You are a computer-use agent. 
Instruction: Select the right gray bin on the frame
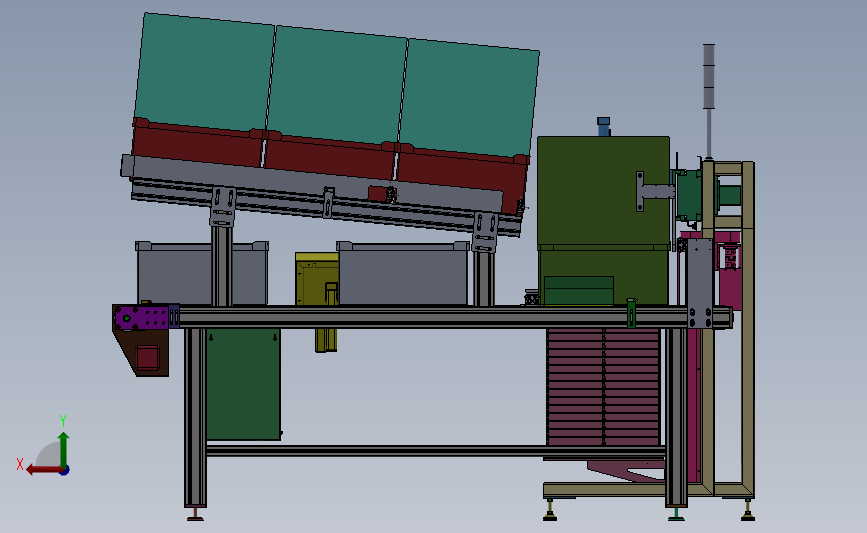403,274
